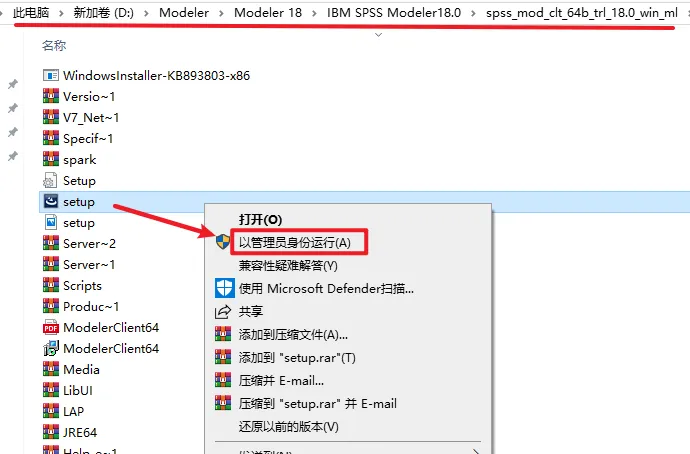Click the Scripts archive icon
Screen dimensions: 690x454
[x=51, y=285]
